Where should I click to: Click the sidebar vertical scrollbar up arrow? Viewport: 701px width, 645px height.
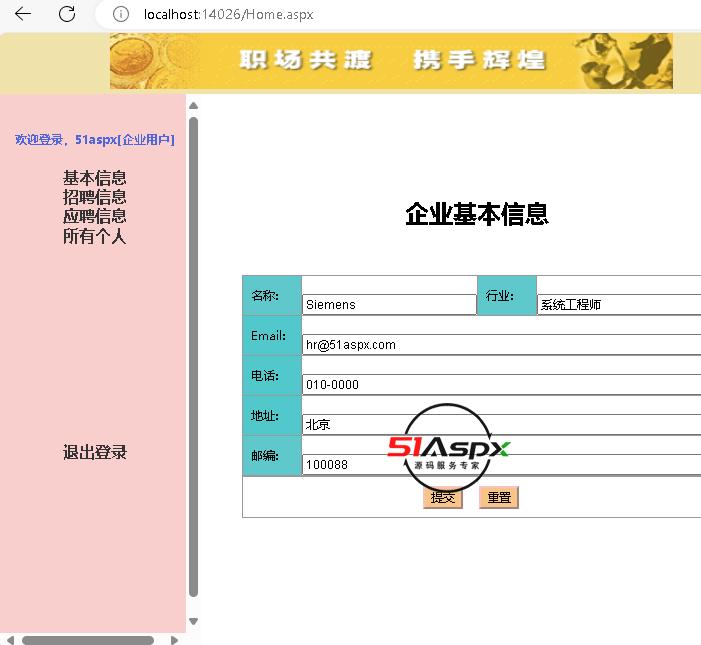tap(193, 105)
